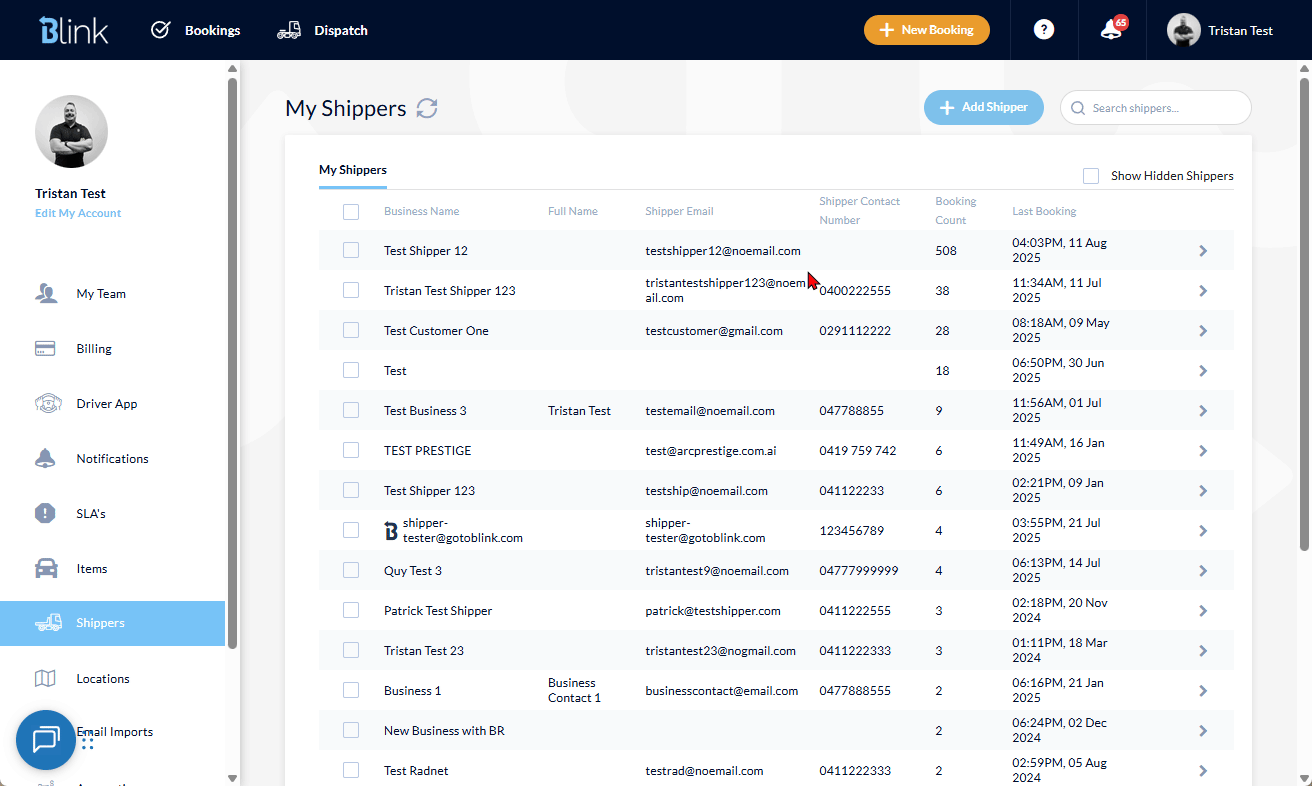Click the Test Shipper 123 name
Viewport: 1312px width, 786px height.
429,491
